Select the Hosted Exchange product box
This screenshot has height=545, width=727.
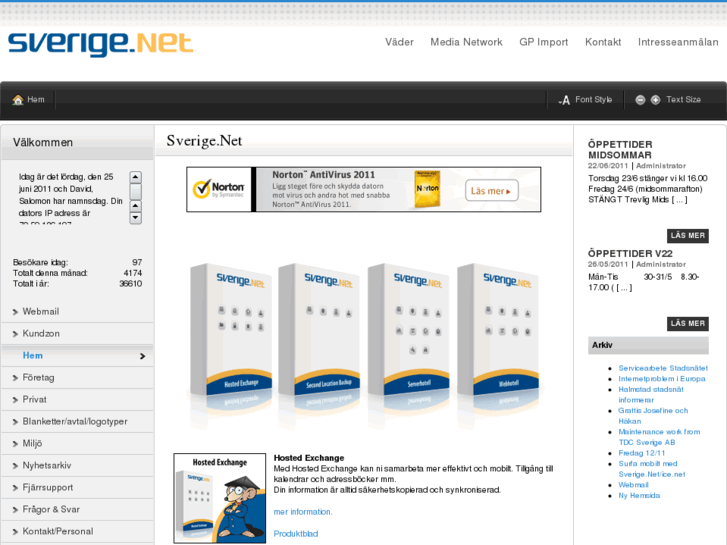pos(231,330)
